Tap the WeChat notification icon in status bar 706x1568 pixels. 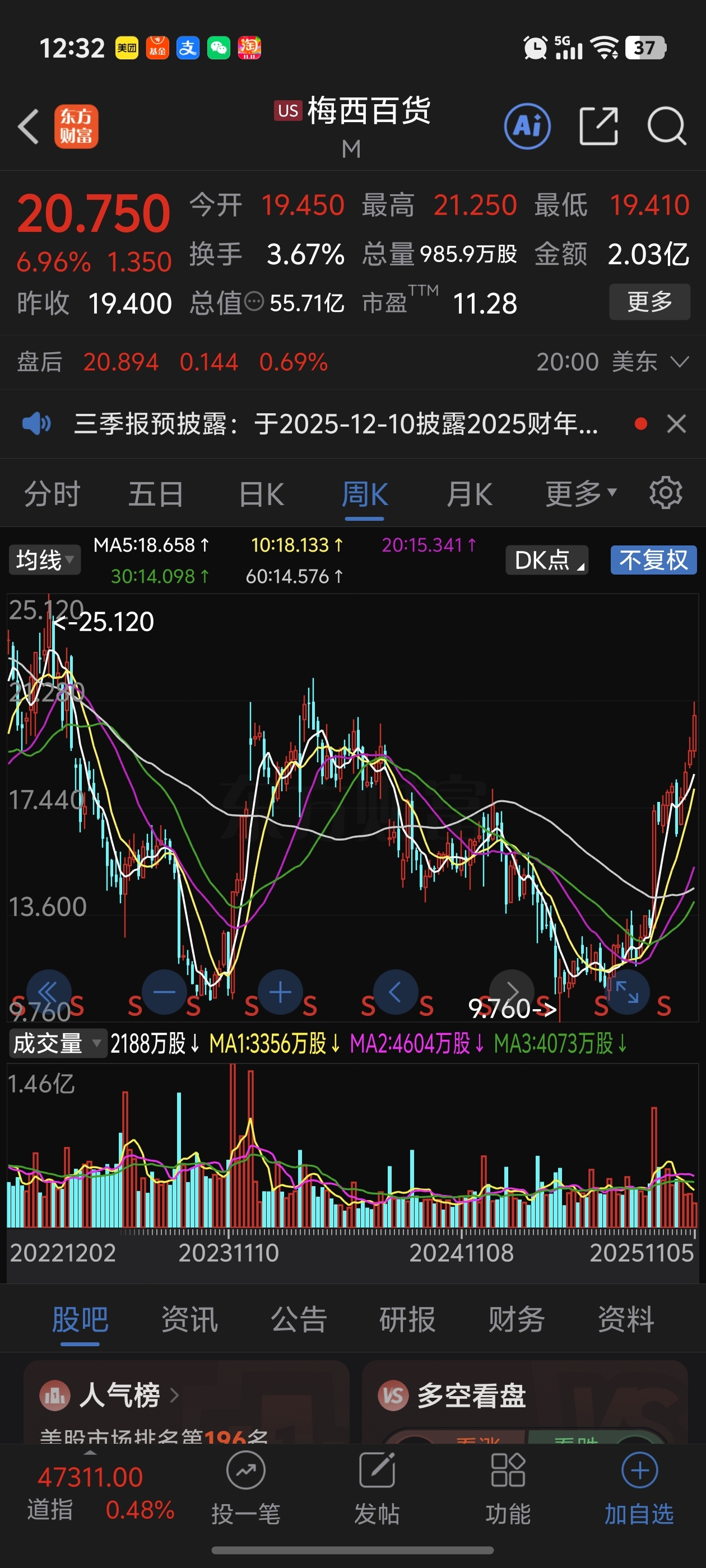point(219,48)
